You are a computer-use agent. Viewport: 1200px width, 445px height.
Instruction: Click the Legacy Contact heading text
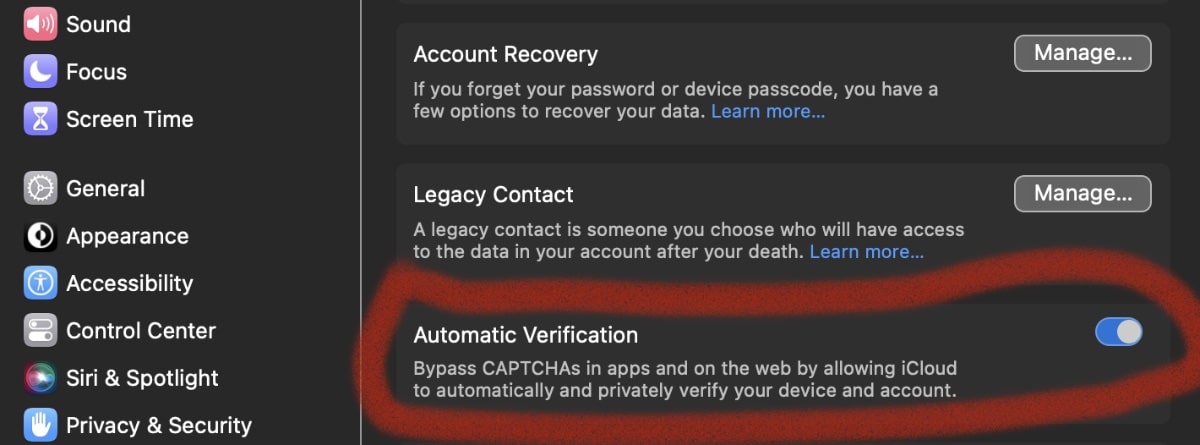click(493, 194)
